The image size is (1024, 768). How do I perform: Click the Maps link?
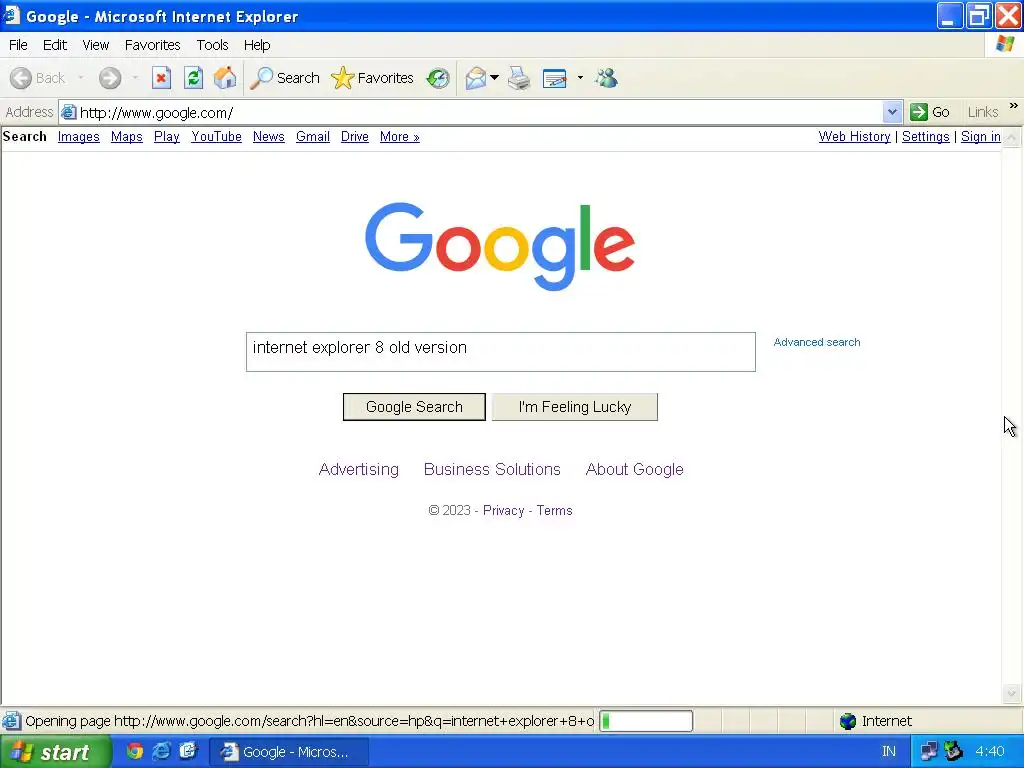127,136
